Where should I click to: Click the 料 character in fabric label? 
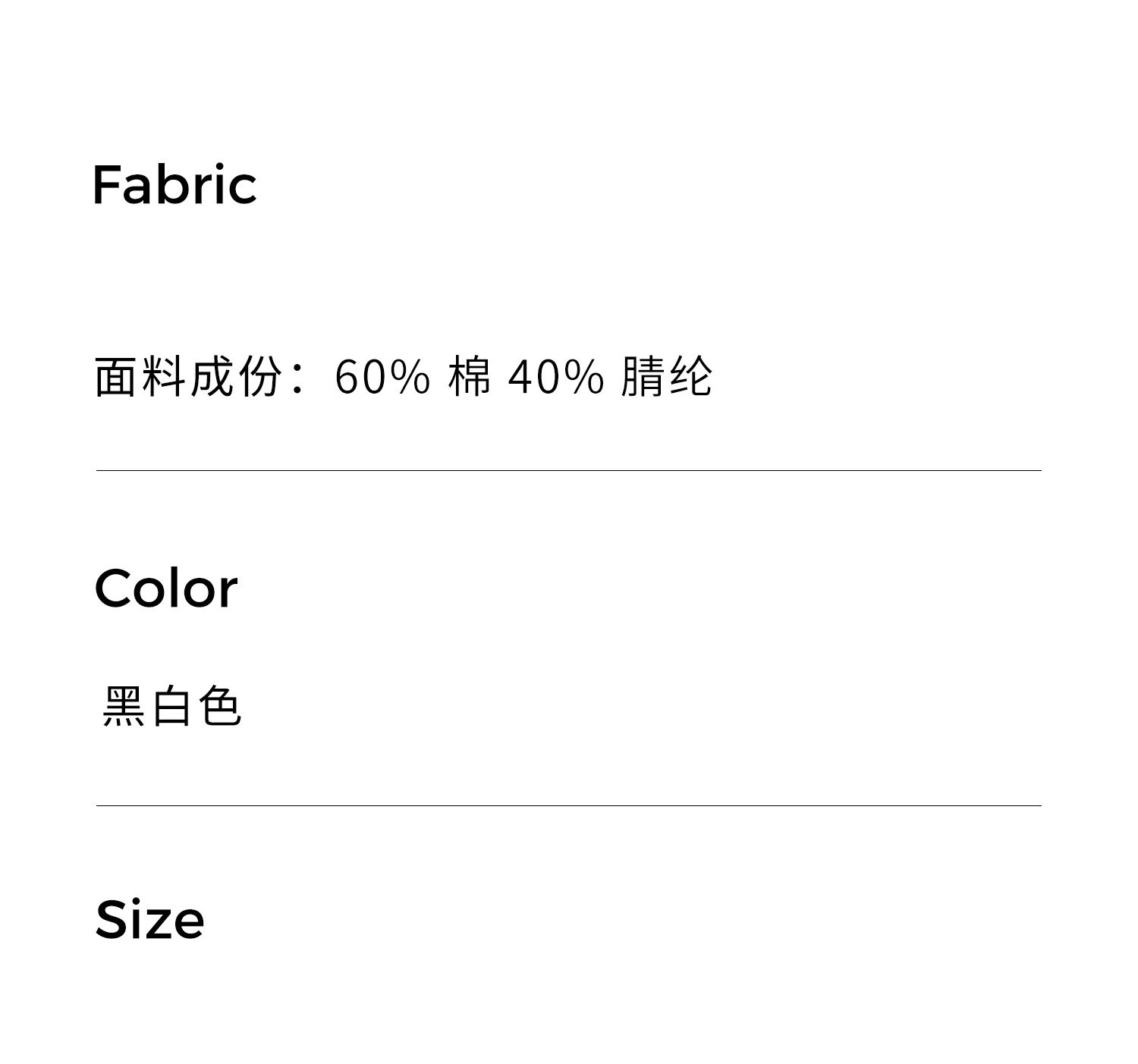coord(165,377)
